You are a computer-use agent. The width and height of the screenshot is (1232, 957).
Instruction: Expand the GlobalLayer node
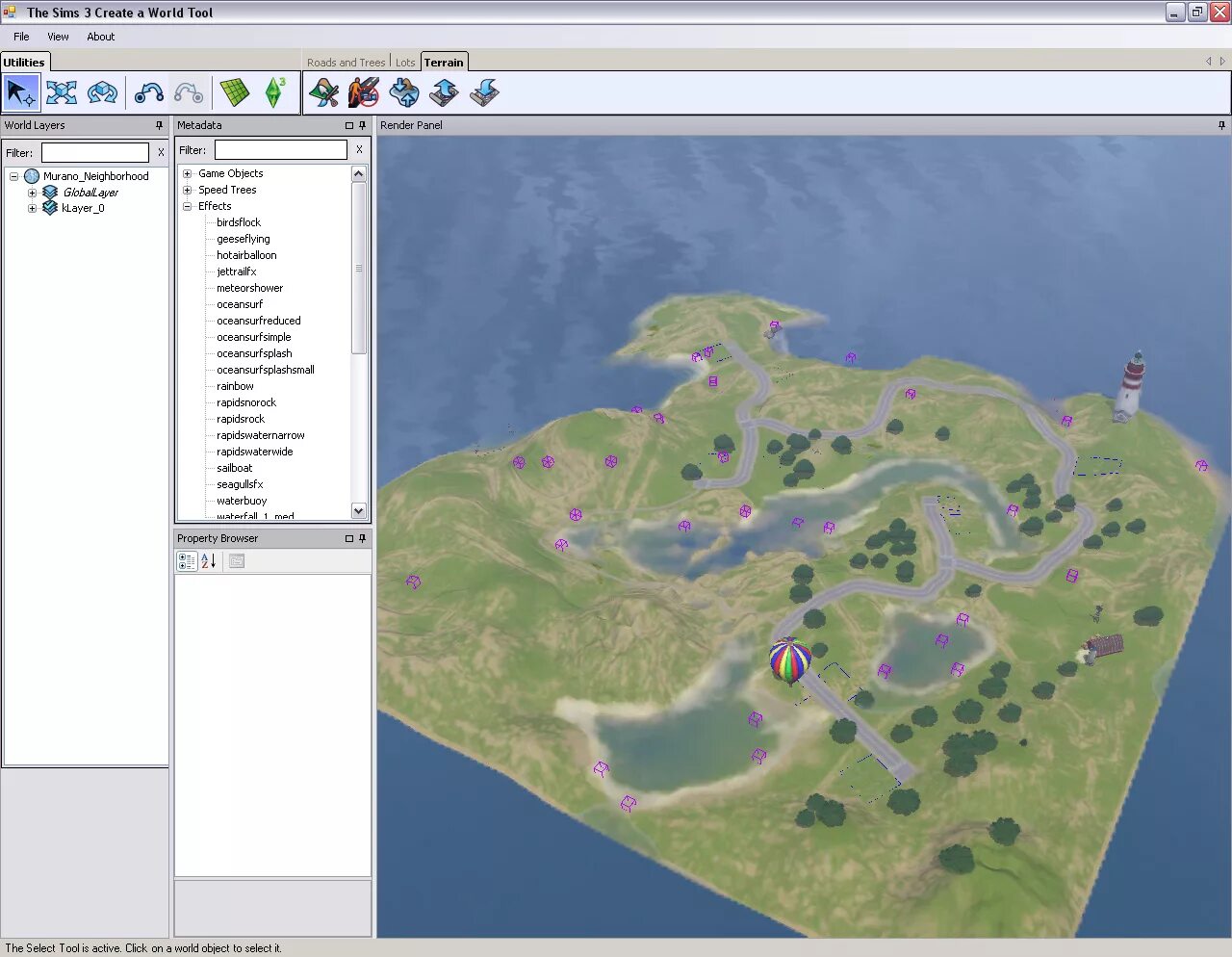[x=32, y=193]
